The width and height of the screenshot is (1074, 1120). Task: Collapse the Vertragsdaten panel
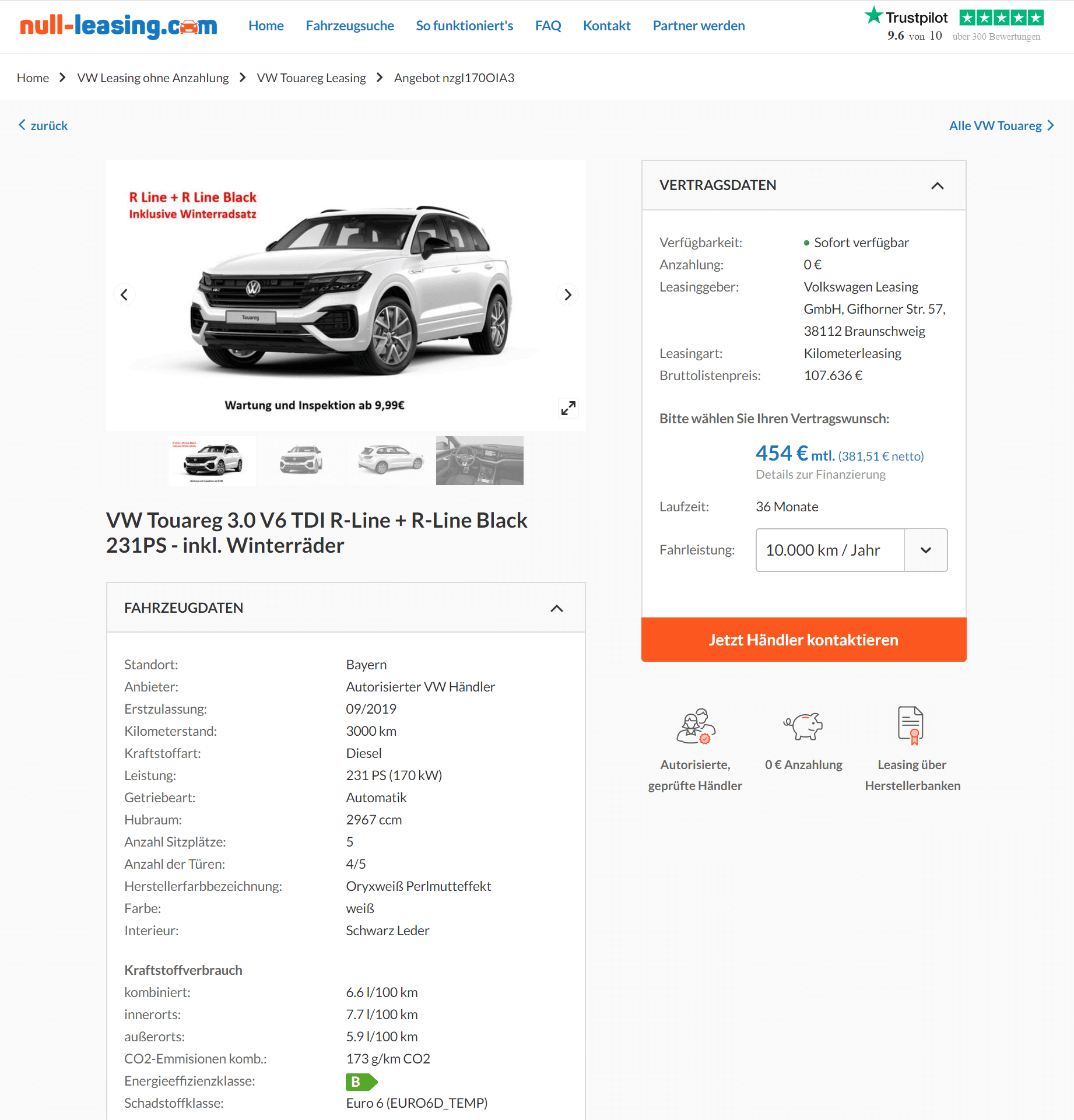pos(937,185)
